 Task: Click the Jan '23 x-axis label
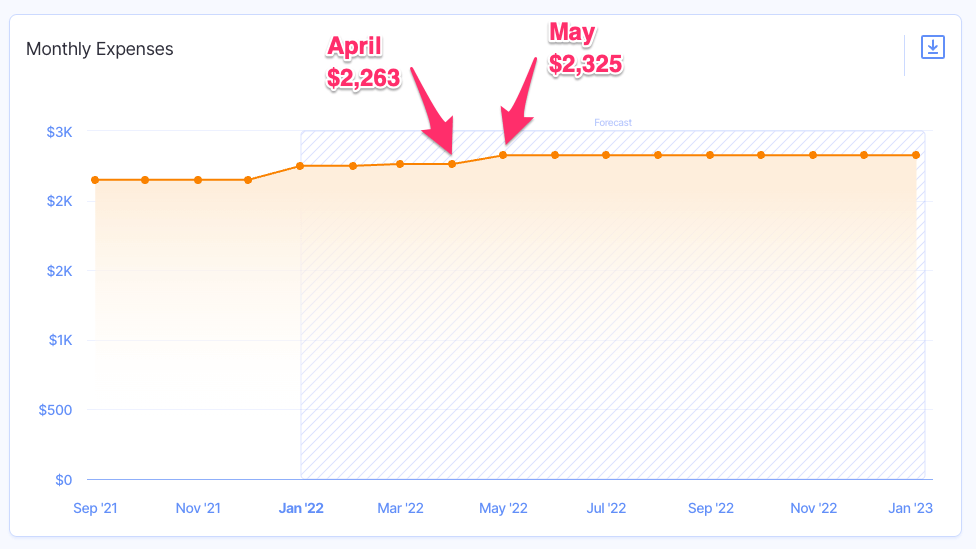click(x=910, y=508)
